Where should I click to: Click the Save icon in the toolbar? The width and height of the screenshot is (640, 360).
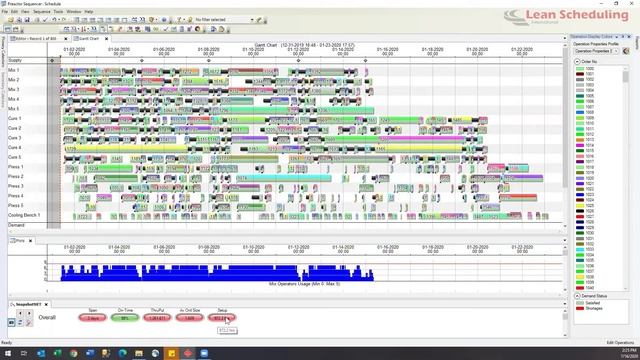coord(27,20)
